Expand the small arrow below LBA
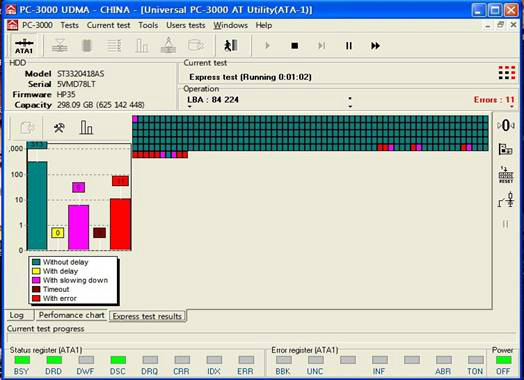Screen dimensions: 524x380 tap(189, 107)
